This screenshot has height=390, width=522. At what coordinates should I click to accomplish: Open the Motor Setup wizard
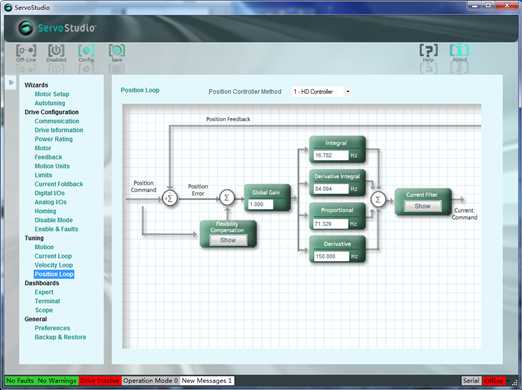[x=52, y=94]
